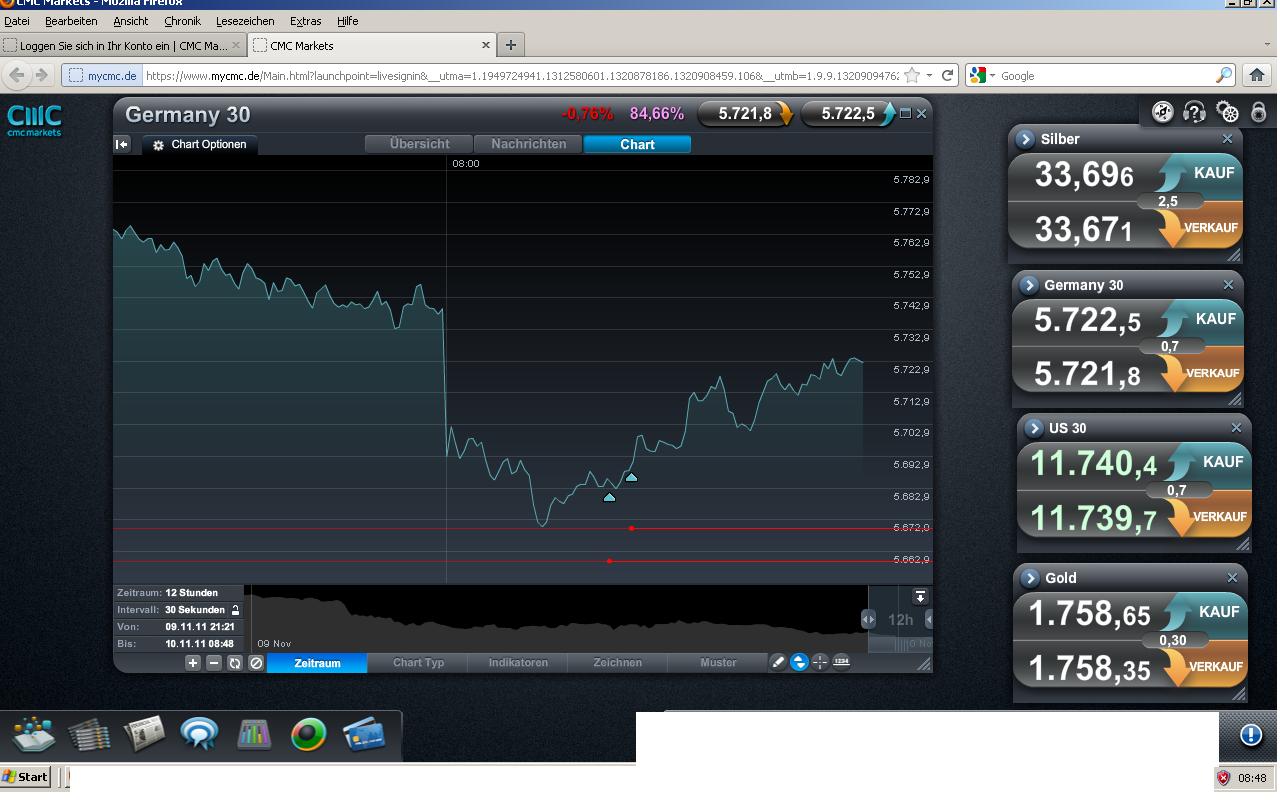
Task: Switch to the Übersicht tab
Action: point(419,144)
